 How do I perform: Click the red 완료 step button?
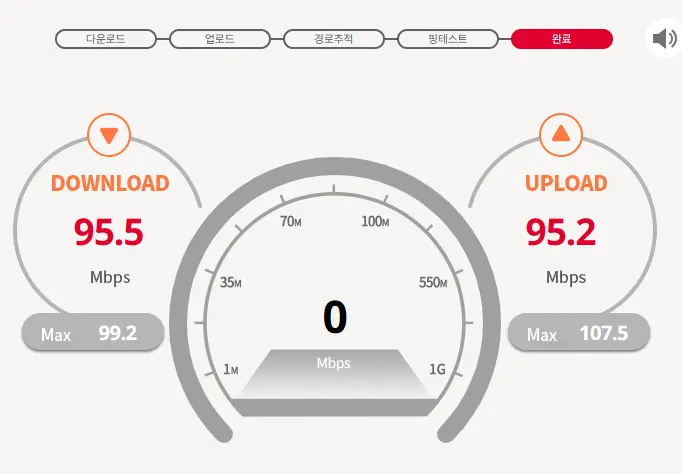click(562, 39)
